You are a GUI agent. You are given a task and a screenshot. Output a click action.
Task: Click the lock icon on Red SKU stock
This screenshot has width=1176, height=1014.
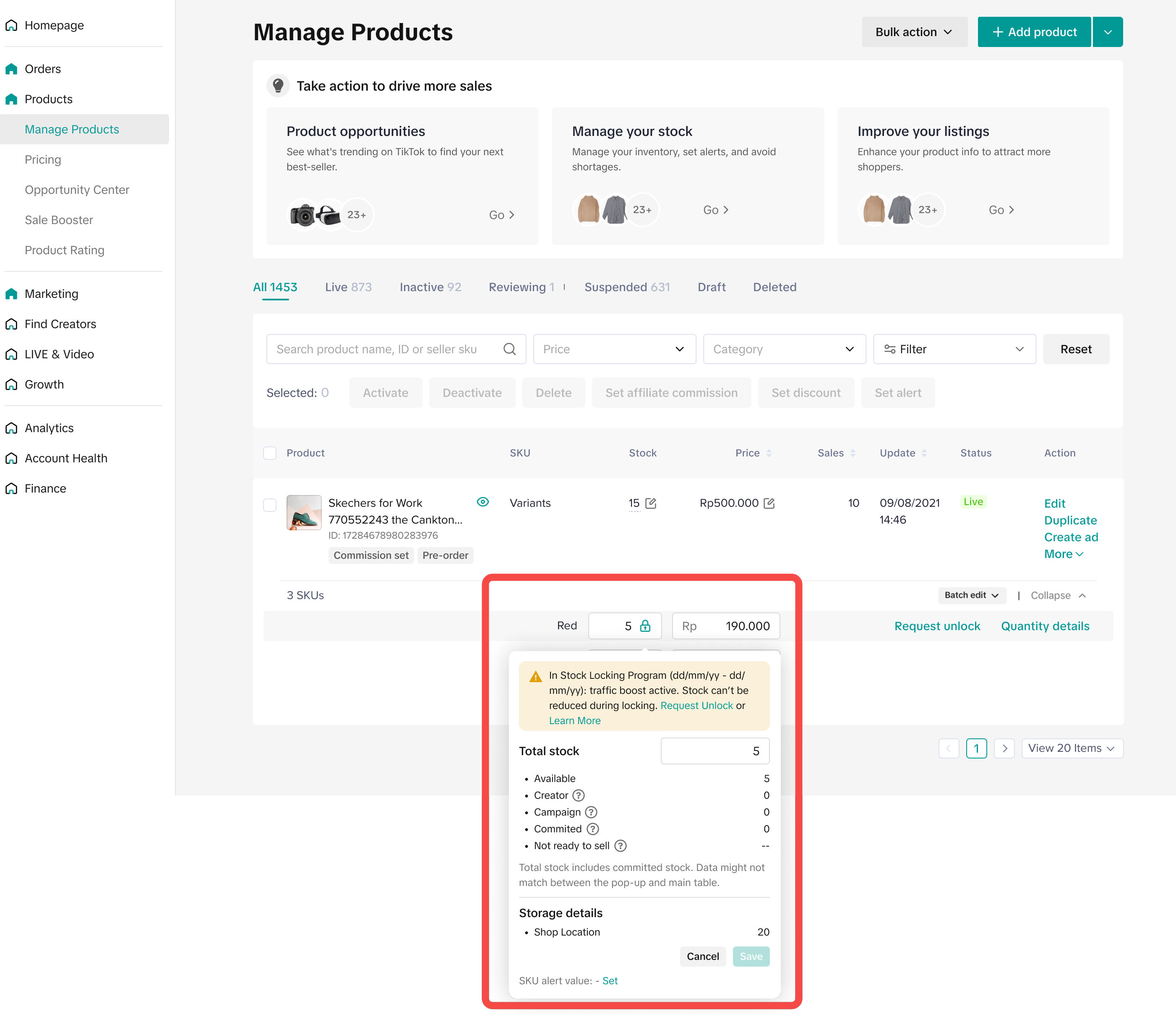[x=645, y=626]
